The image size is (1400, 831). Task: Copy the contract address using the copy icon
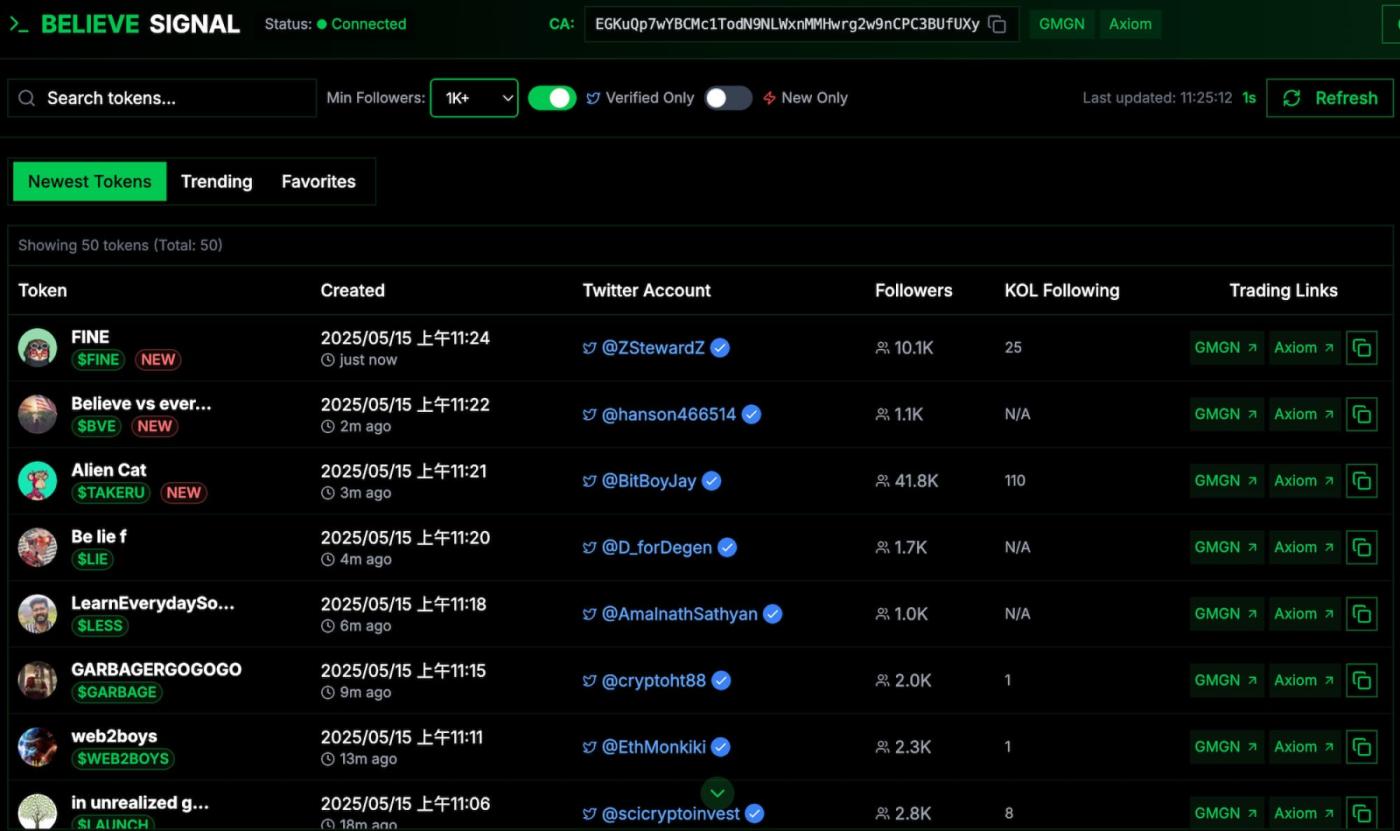tap(996, 24)
